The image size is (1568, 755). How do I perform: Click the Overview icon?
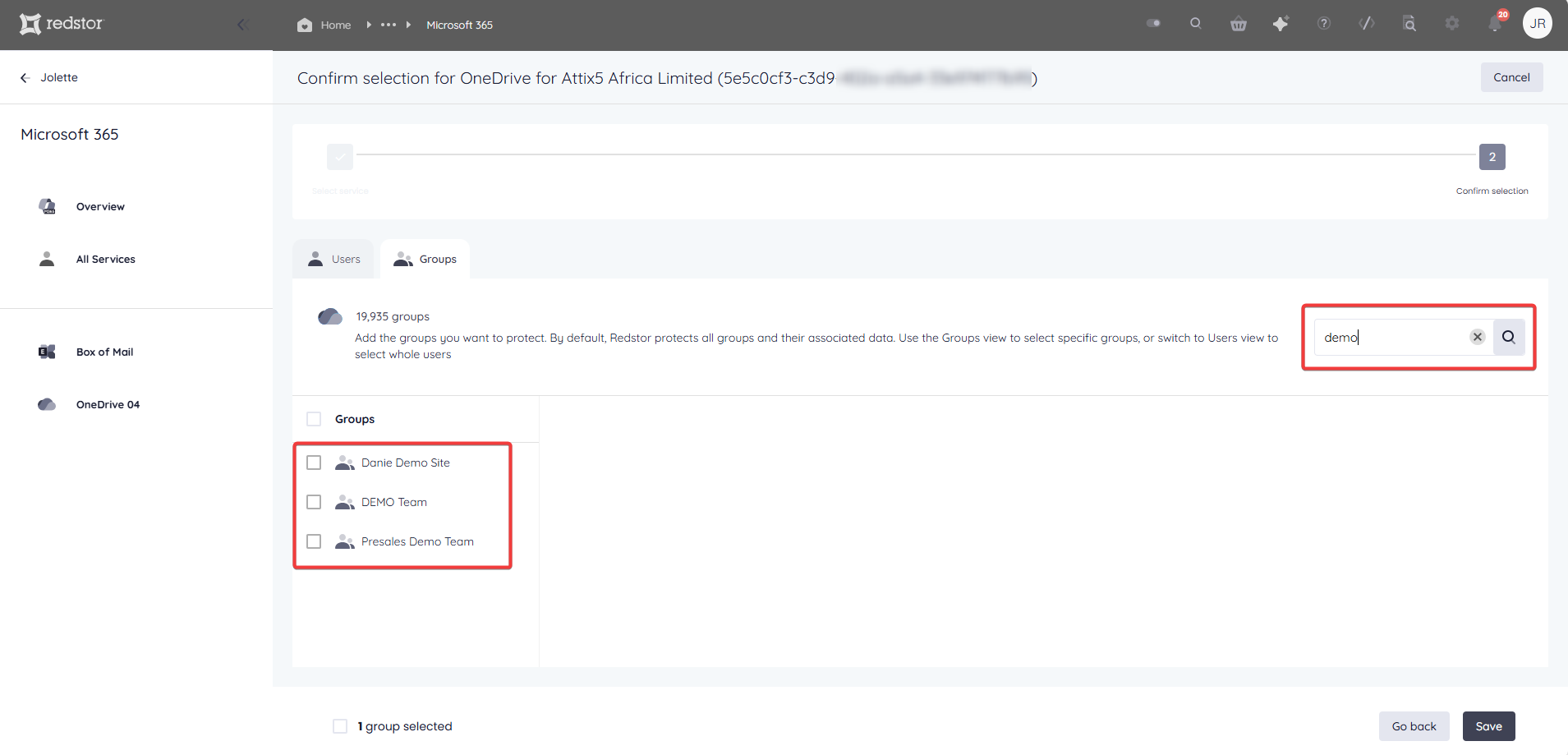48,206
